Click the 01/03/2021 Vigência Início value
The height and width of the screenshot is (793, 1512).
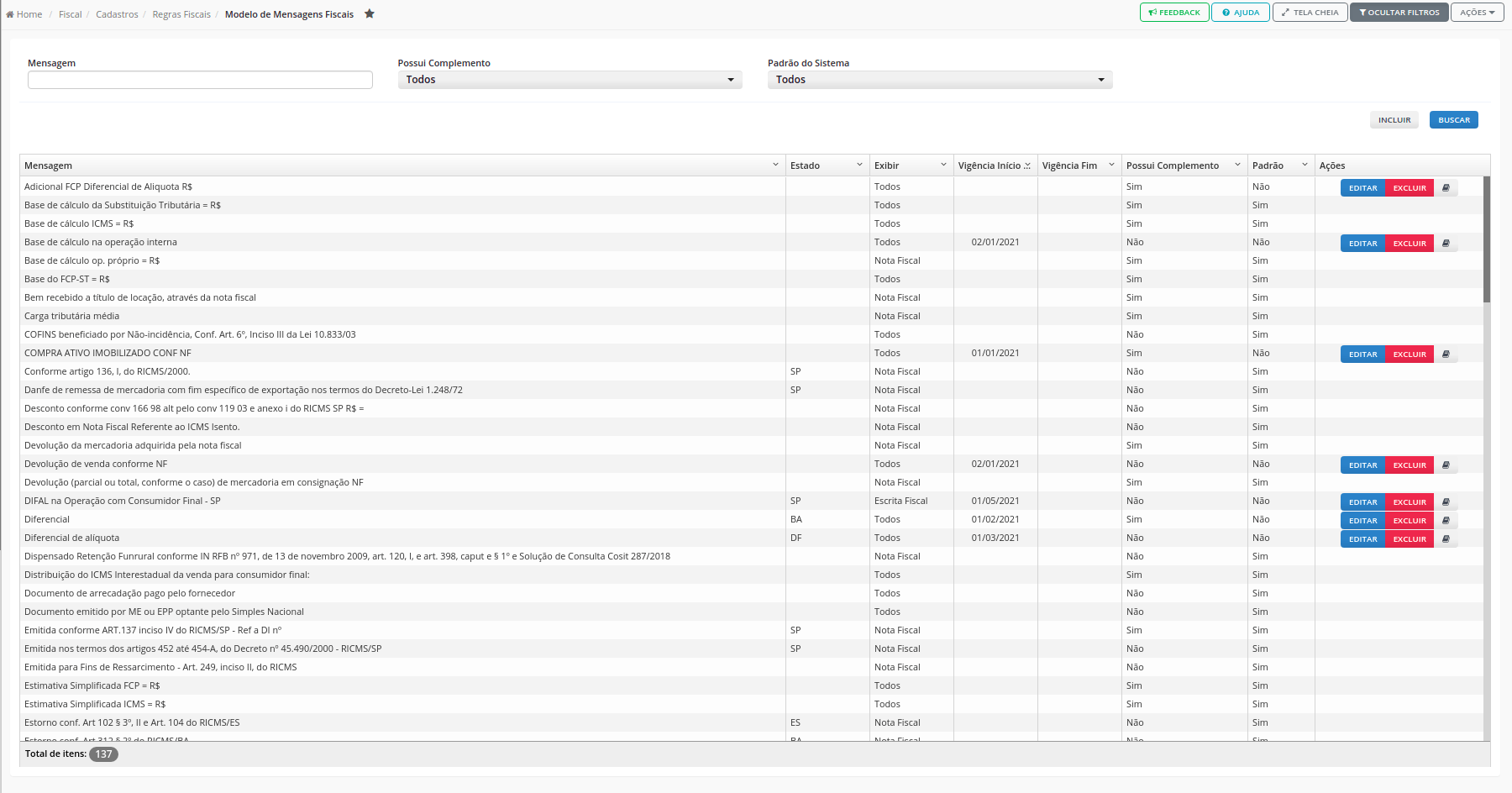995,538
